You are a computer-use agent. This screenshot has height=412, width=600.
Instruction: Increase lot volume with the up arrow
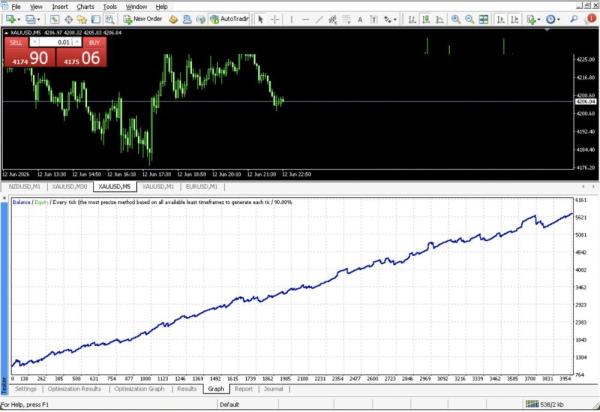point(78,42)
